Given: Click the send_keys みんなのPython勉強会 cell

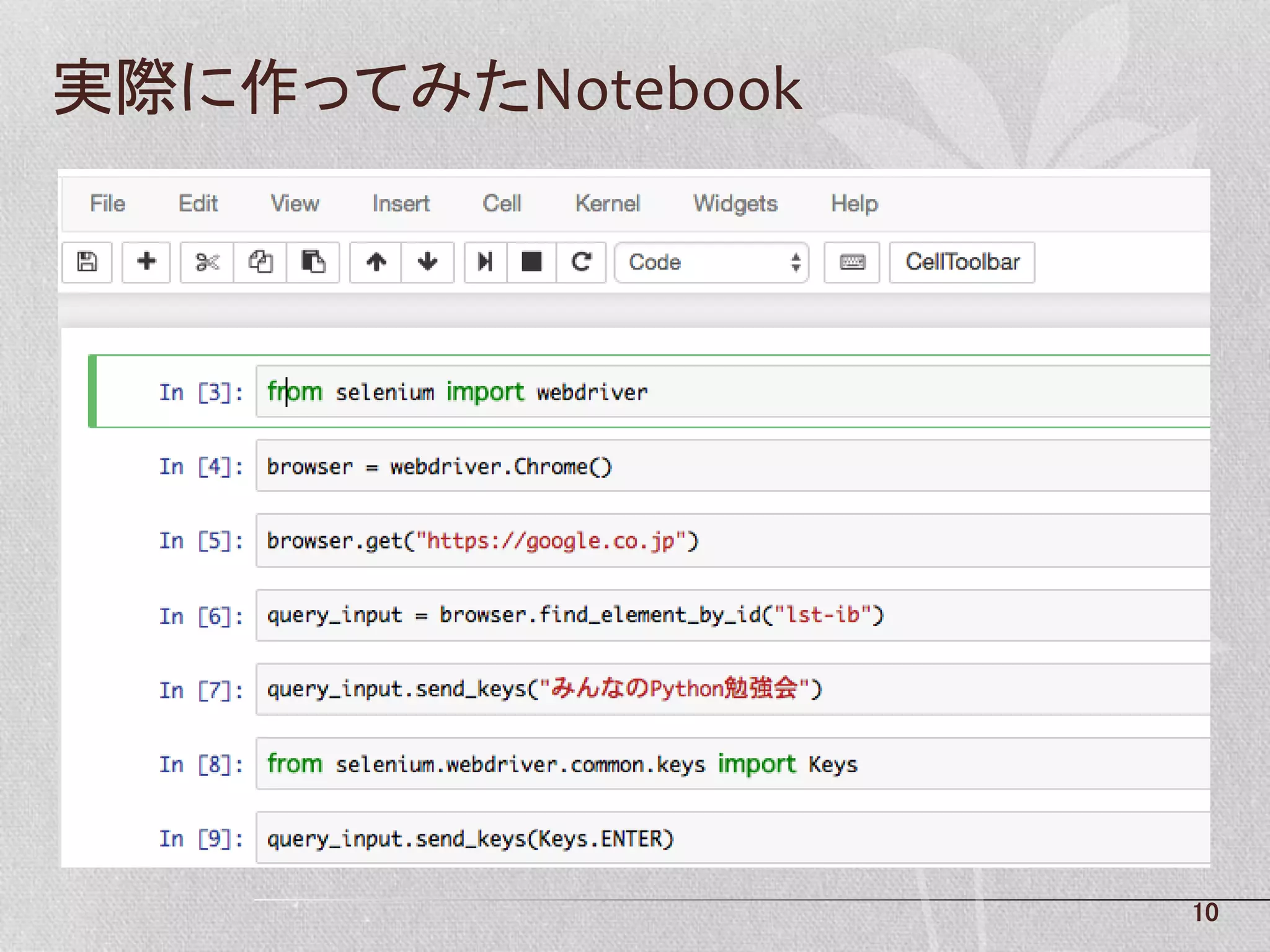Looking at the screenshot, I should [x=733, y=689].
